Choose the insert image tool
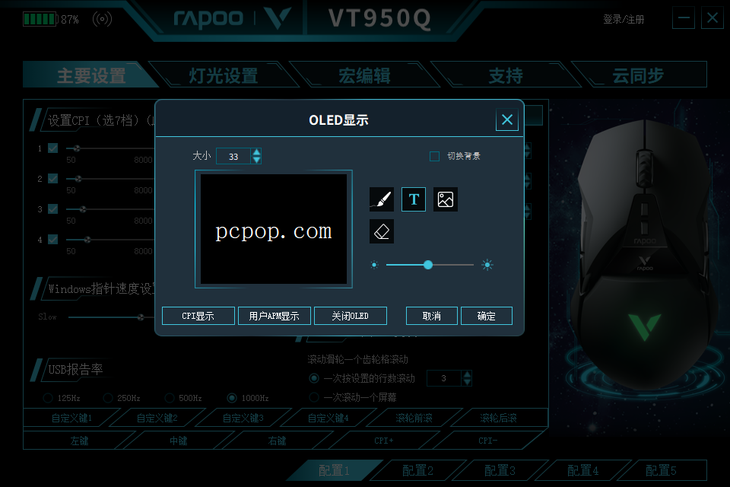Viewport: 730px width, 487px height. tap(446, 200)
